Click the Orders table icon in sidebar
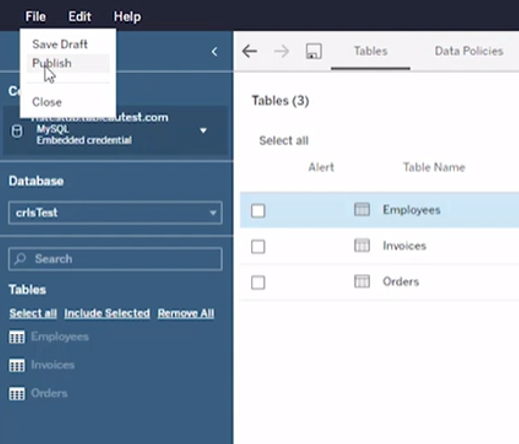 point(17,393)
